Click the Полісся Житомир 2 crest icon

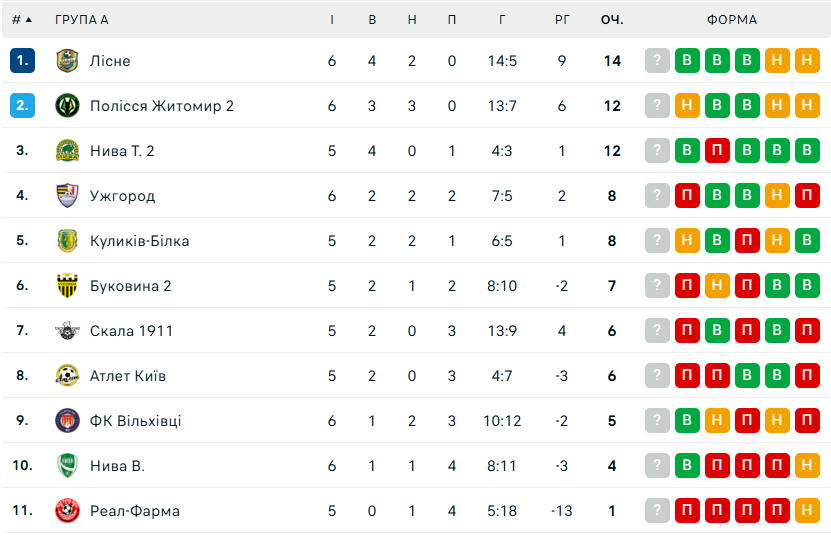pos(67,106)
